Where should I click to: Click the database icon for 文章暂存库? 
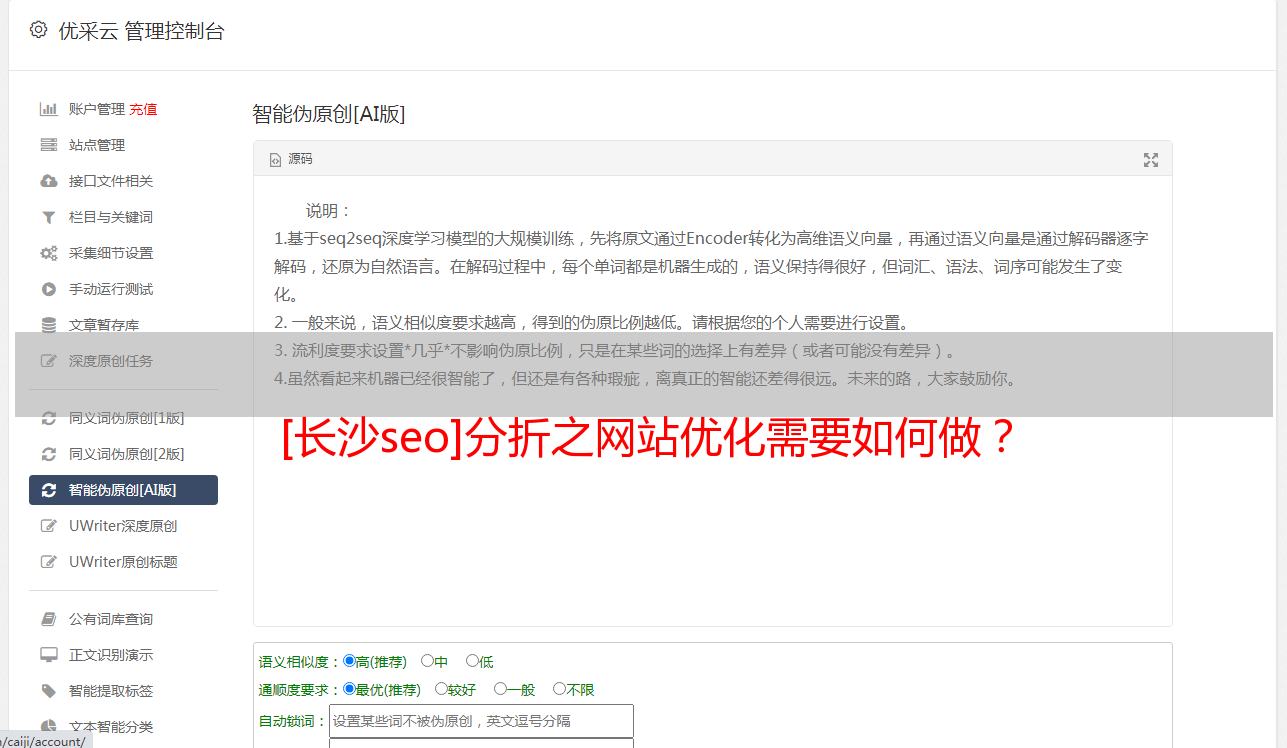click(48, 325)
